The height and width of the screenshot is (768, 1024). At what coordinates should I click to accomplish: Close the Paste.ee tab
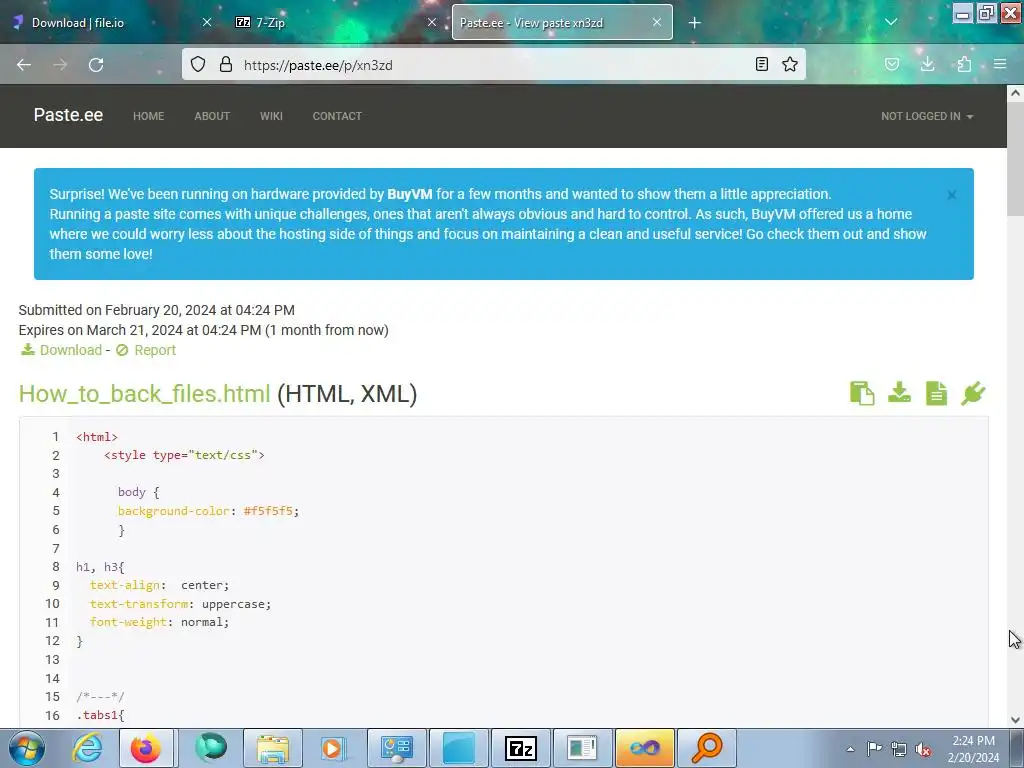click(657, 22)
